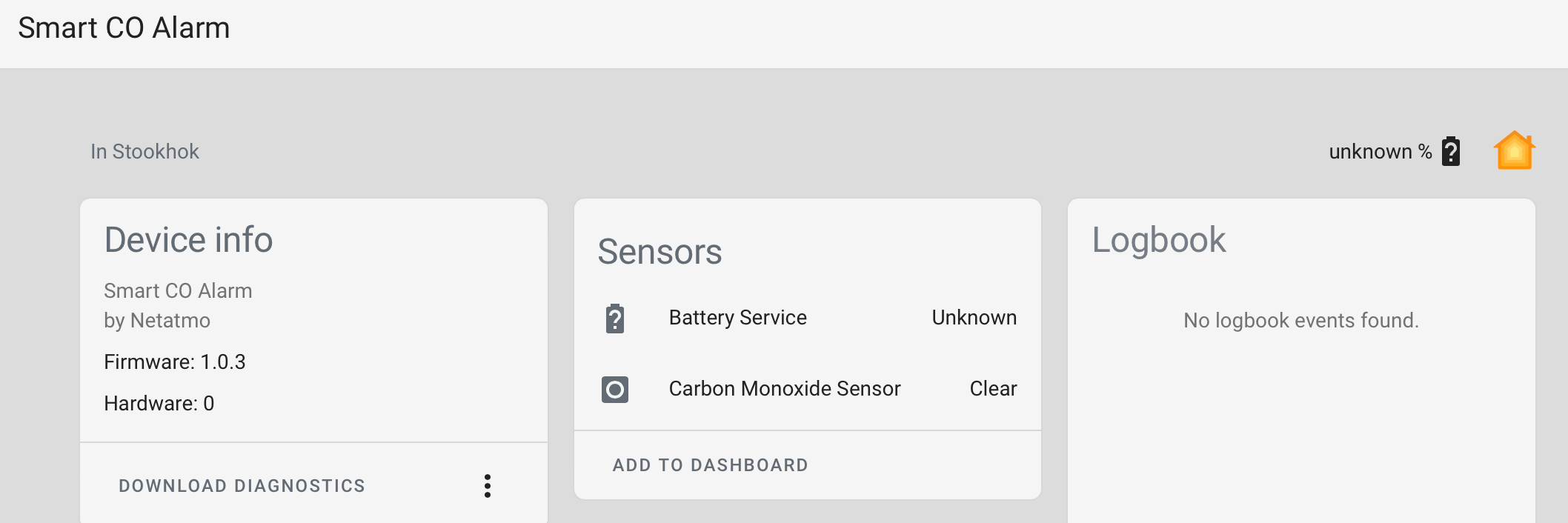This screenshot has width=1568, height=523.
Task: Click the Carbon Monoxide Sensor icon
Action: tap(614, 389)
